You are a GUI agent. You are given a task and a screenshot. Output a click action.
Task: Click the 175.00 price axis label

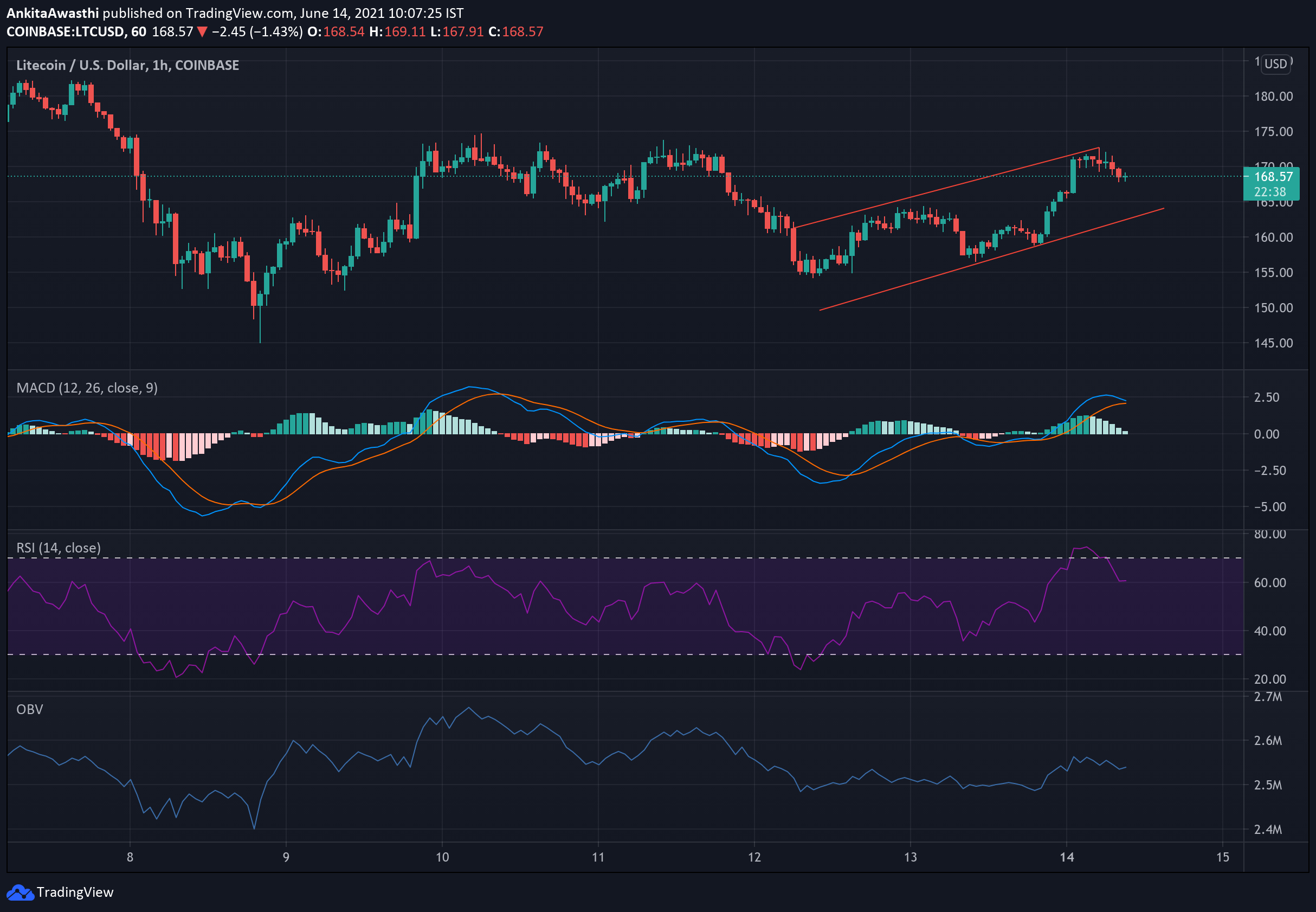click(x=1273, y=131)
